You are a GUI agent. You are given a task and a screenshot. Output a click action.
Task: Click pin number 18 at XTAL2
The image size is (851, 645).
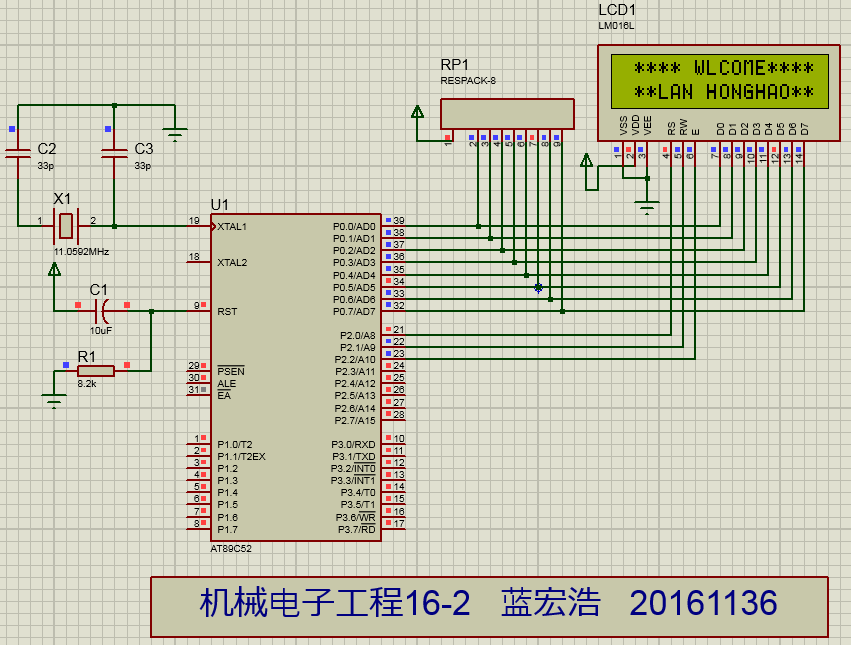coord(194,256)
